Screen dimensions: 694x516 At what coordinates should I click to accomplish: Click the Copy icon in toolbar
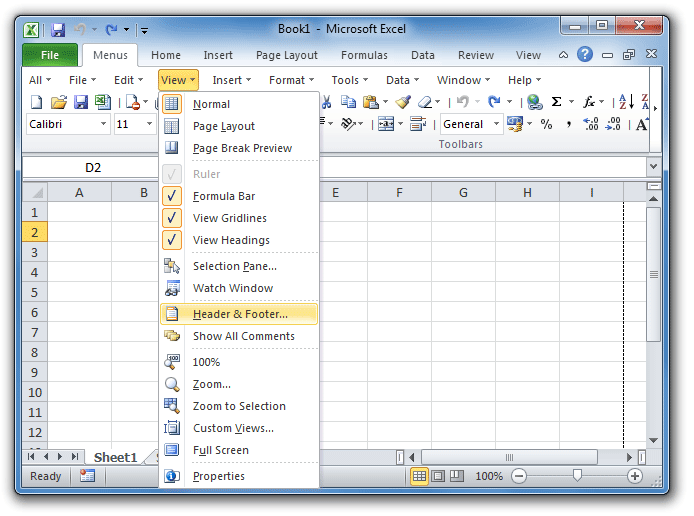[349, 102]
